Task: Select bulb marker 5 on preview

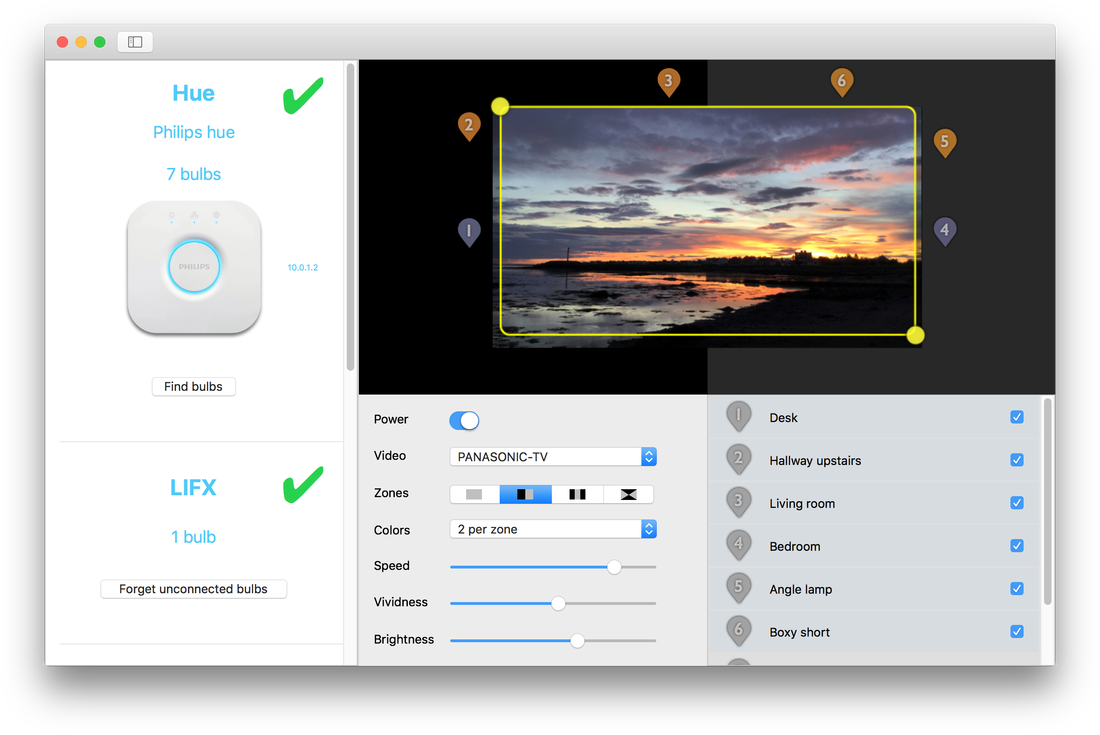Action: [945, 142]
